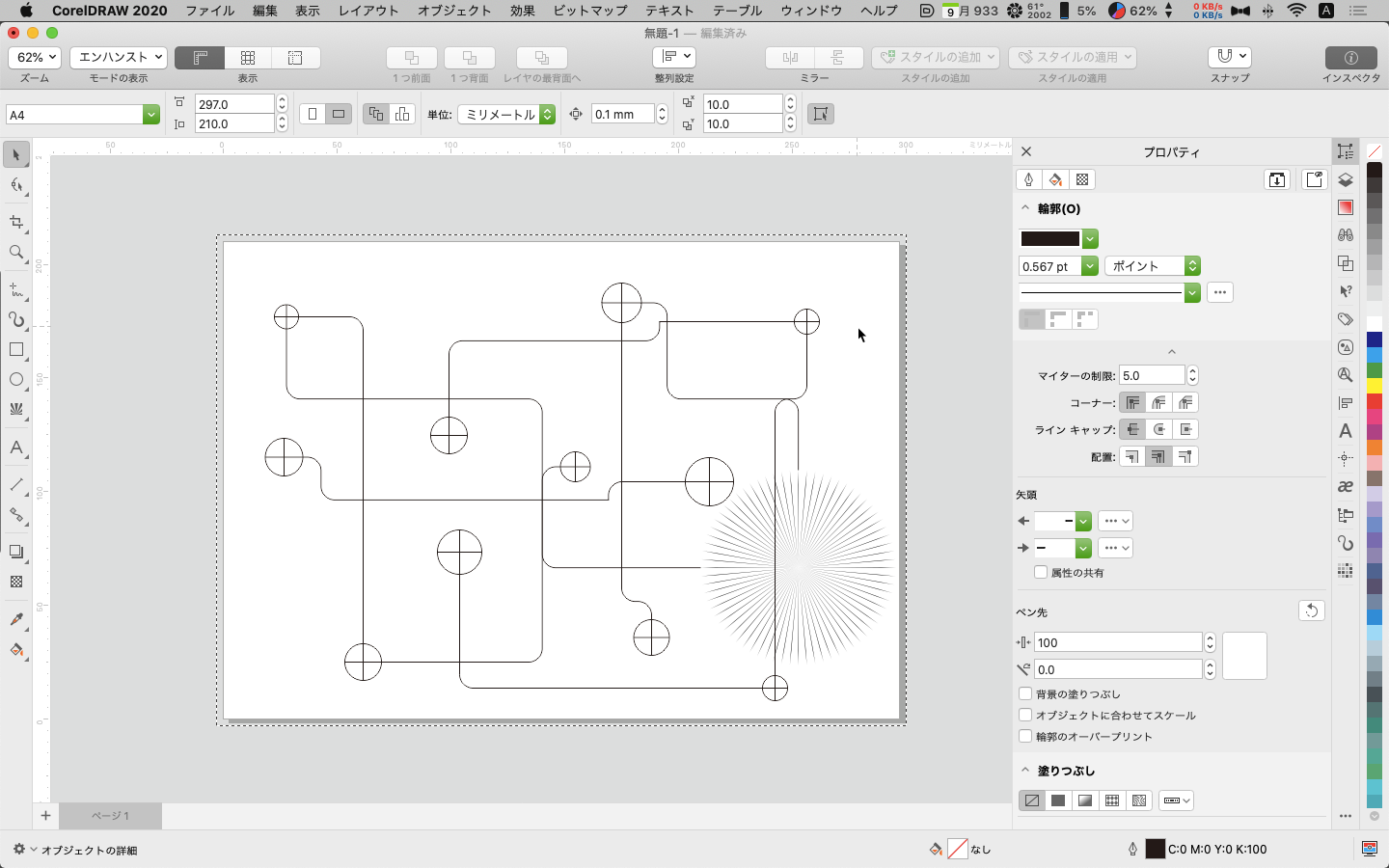Check the 背景の塗りつぶし option
The width and height of the screenshot is (1389, 868).
(1025, 693)
